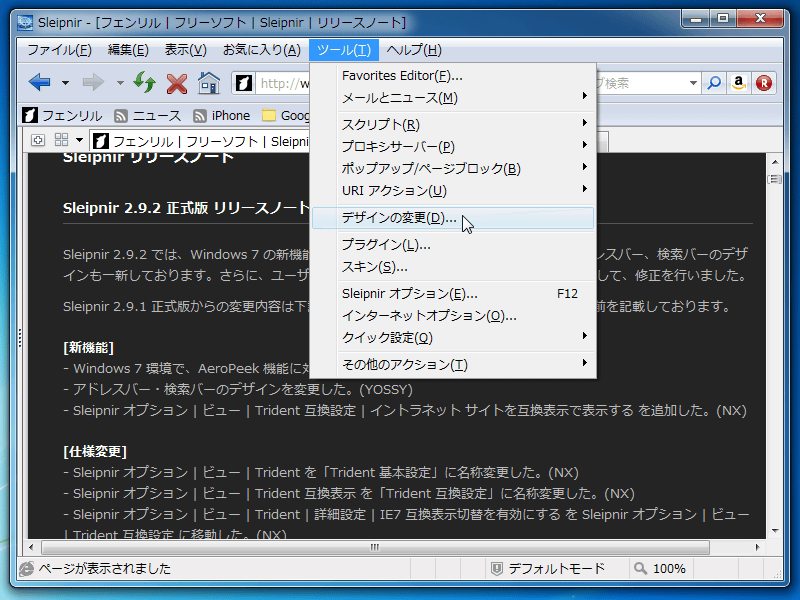Click the vertical scrollbar down arrow
This screenshot has width=800, height=600.
click(775, 531)
